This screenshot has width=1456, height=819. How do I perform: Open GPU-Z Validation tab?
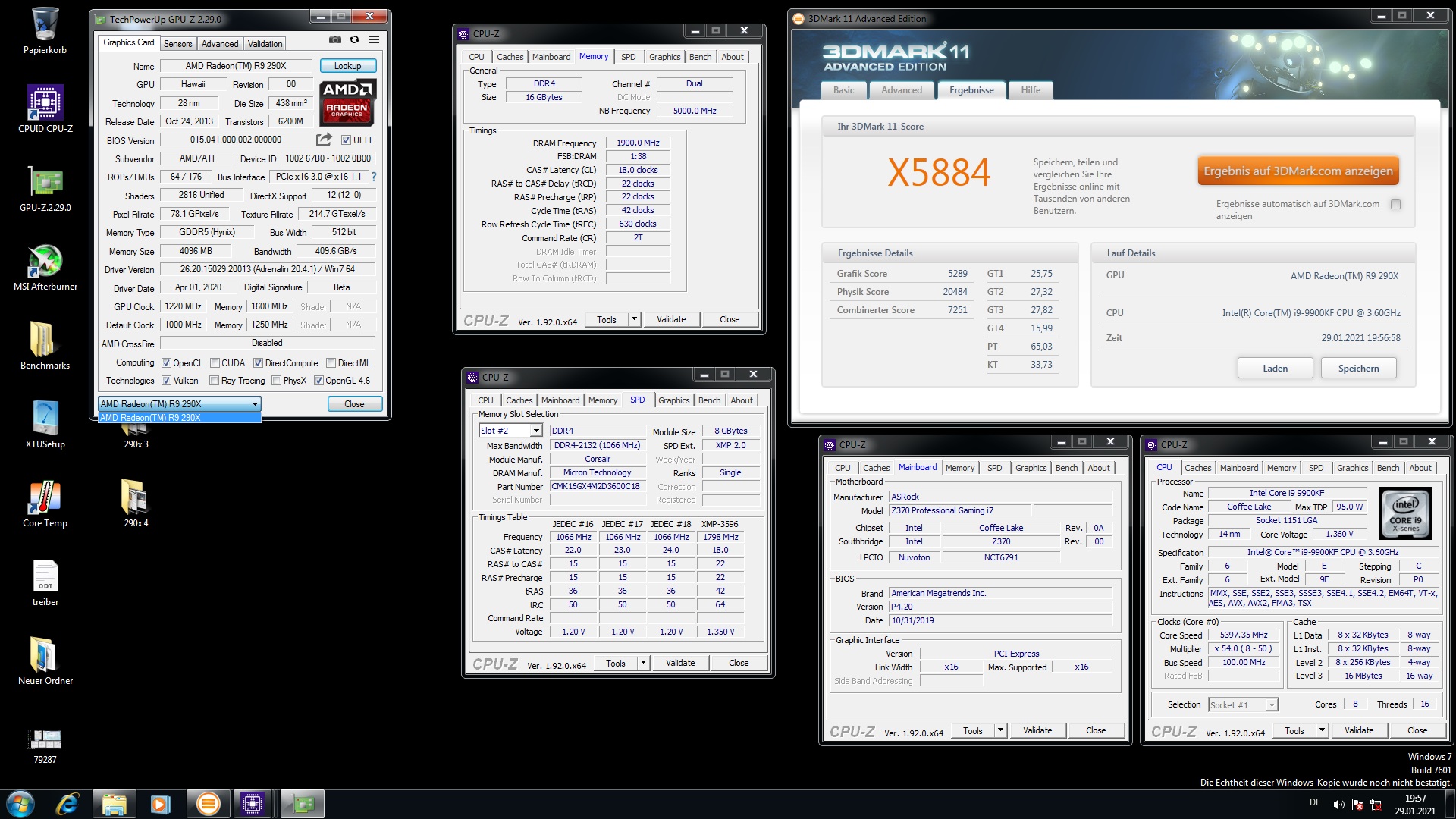265,44
